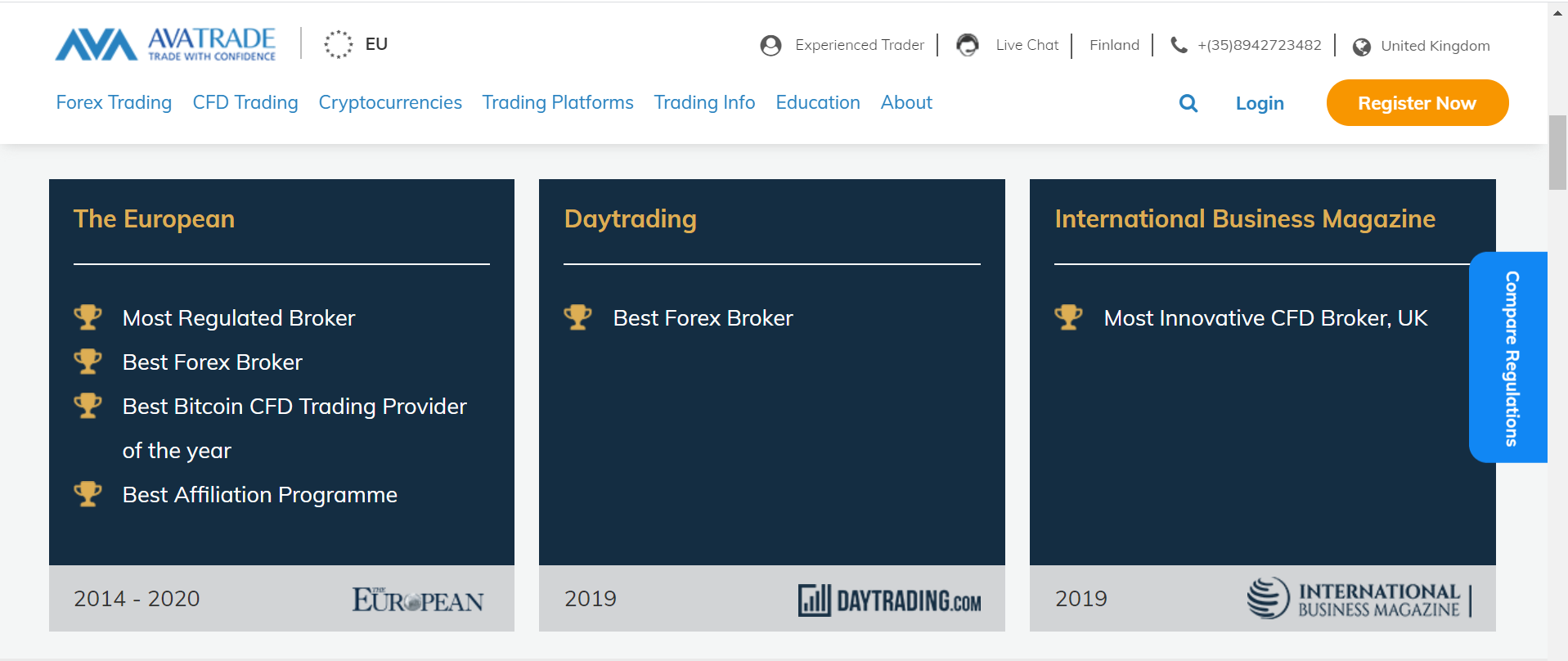Click the Register Now button
Image resolution: width=1568 pixels, height=661 pixels.
(x=1417, y=103)
